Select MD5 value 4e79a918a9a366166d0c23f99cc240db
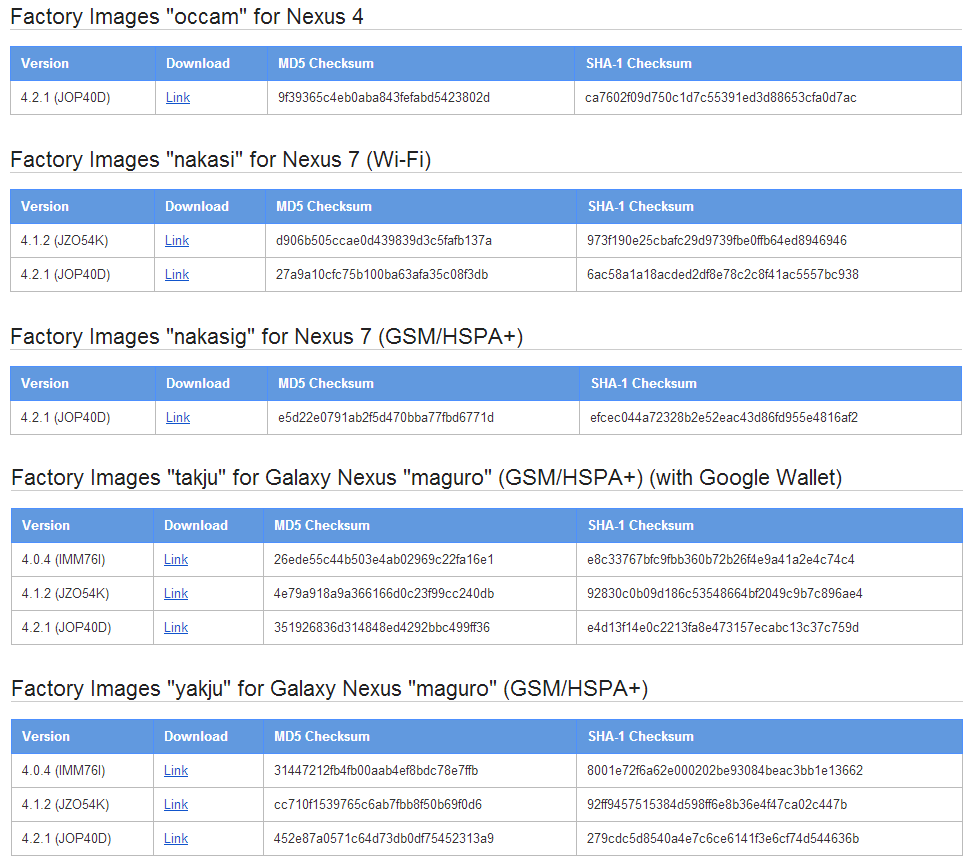 tap(384, 594)
